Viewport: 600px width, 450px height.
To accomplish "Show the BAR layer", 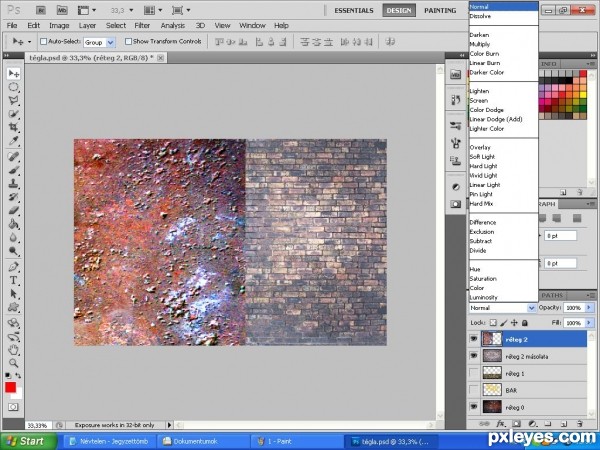I will (x=474, y=390).
